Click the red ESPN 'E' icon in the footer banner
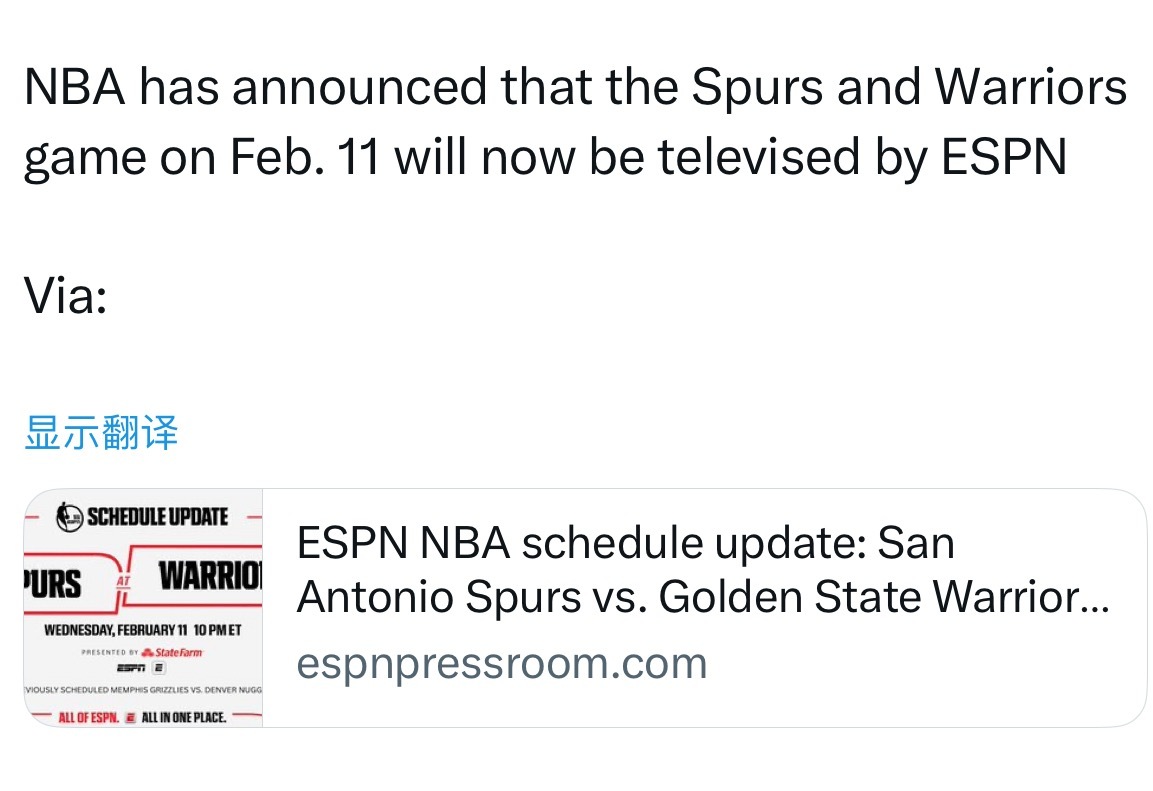1153x791 pixels. tap(130, 715)
